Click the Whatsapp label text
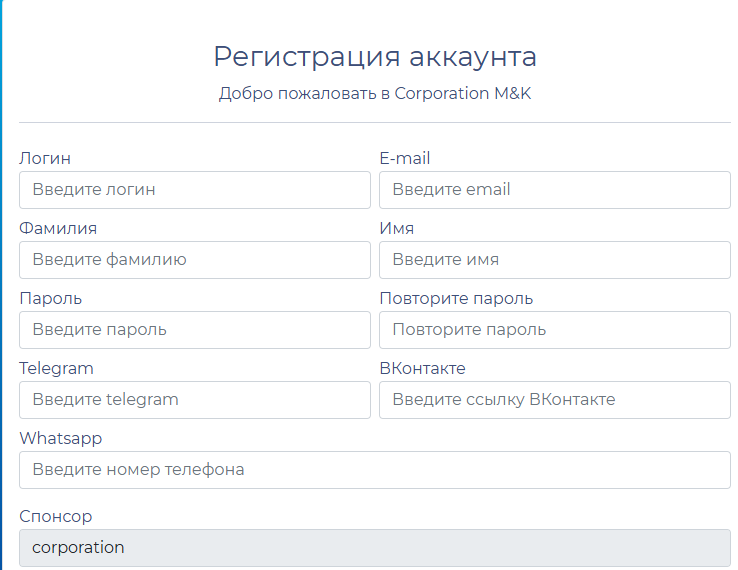The image size is (738, 570). pos(60,438)
